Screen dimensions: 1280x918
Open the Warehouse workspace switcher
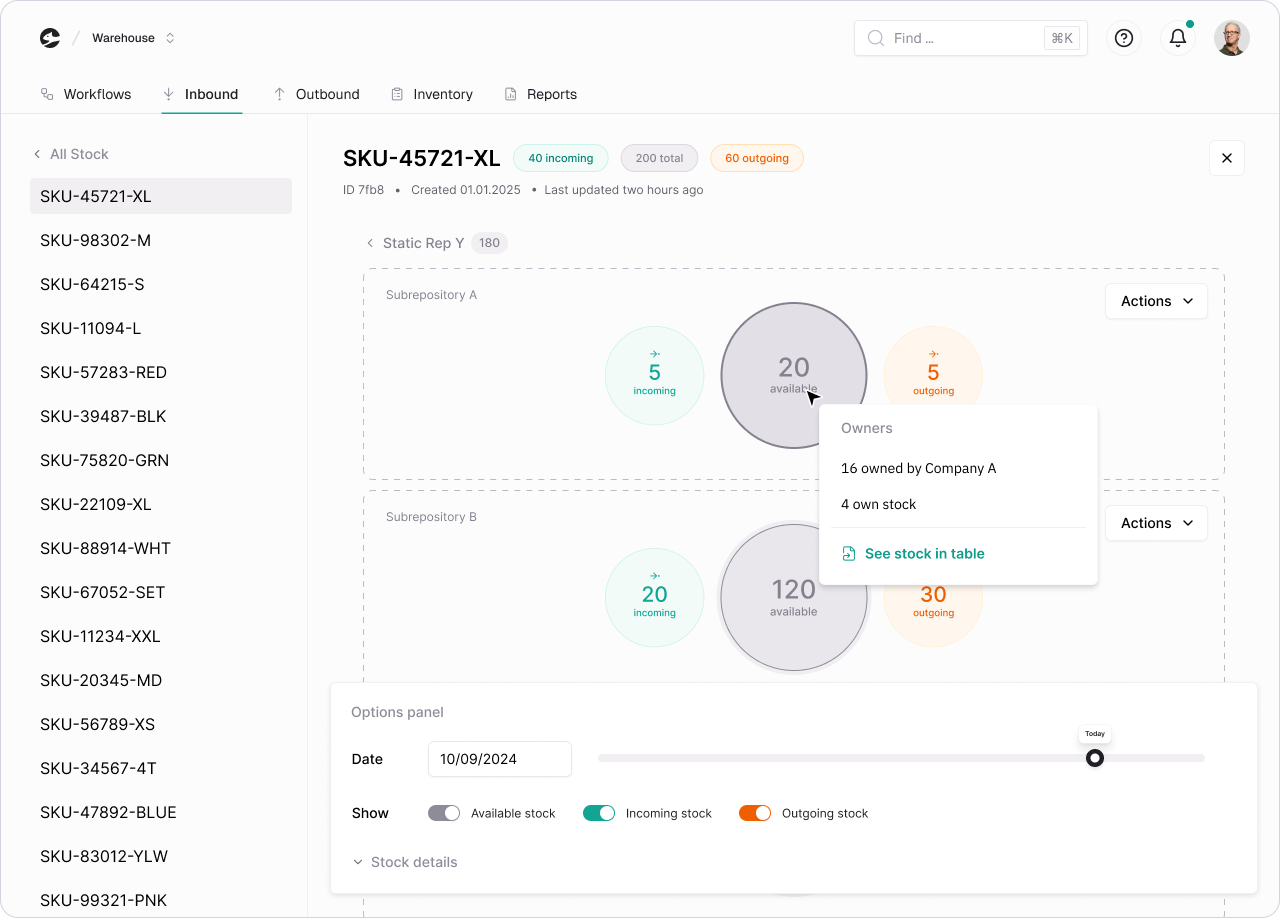[x=133, y=38]
